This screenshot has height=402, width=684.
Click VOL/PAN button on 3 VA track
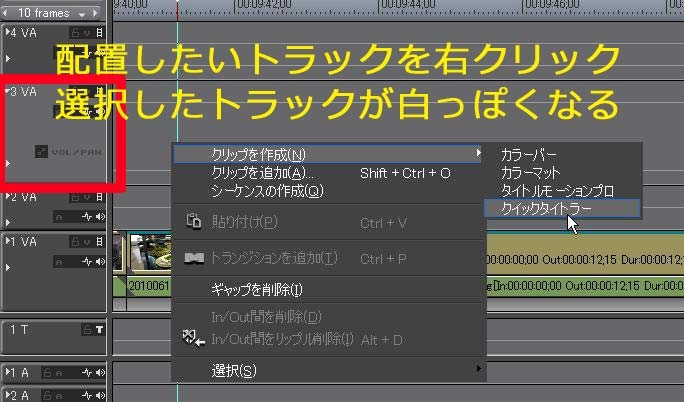[x=68, y=152]
